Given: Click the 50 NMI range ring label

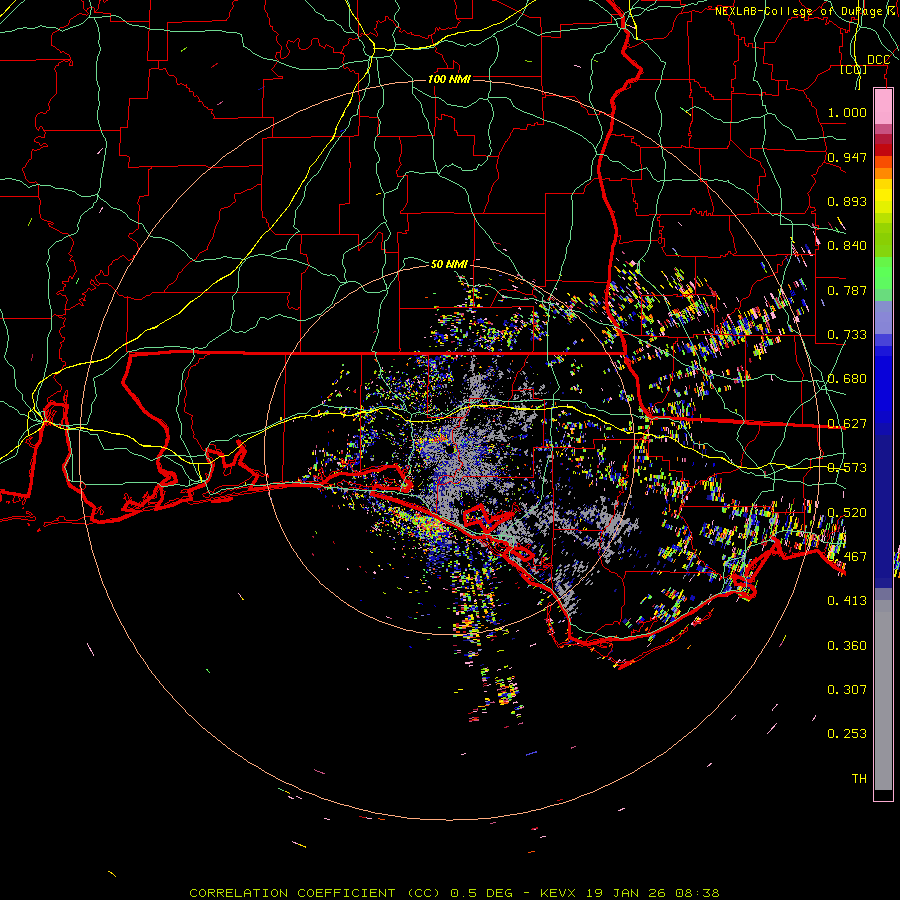Looking at the screenshot, I should 449,264.
